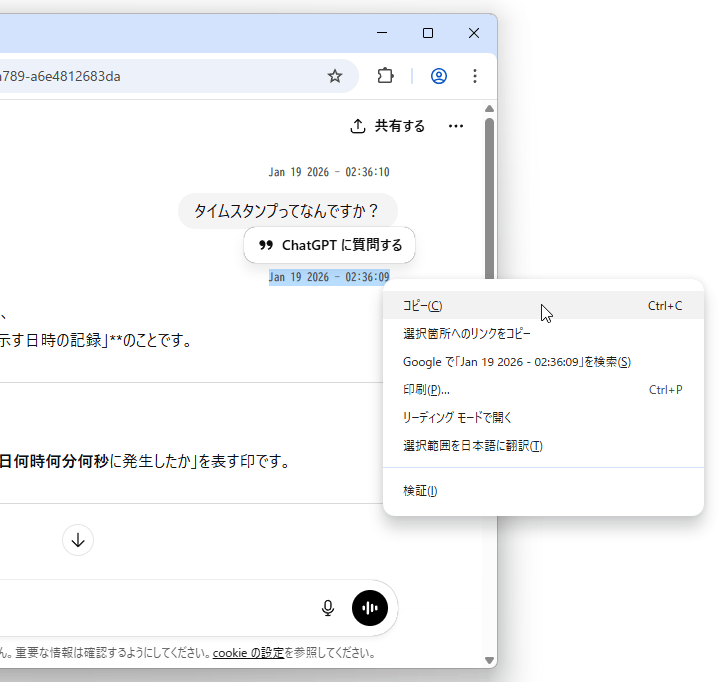Search Google for the selected timestamp
The height and width of the screenshot is (682, 720).
click(x=516, y=362)
